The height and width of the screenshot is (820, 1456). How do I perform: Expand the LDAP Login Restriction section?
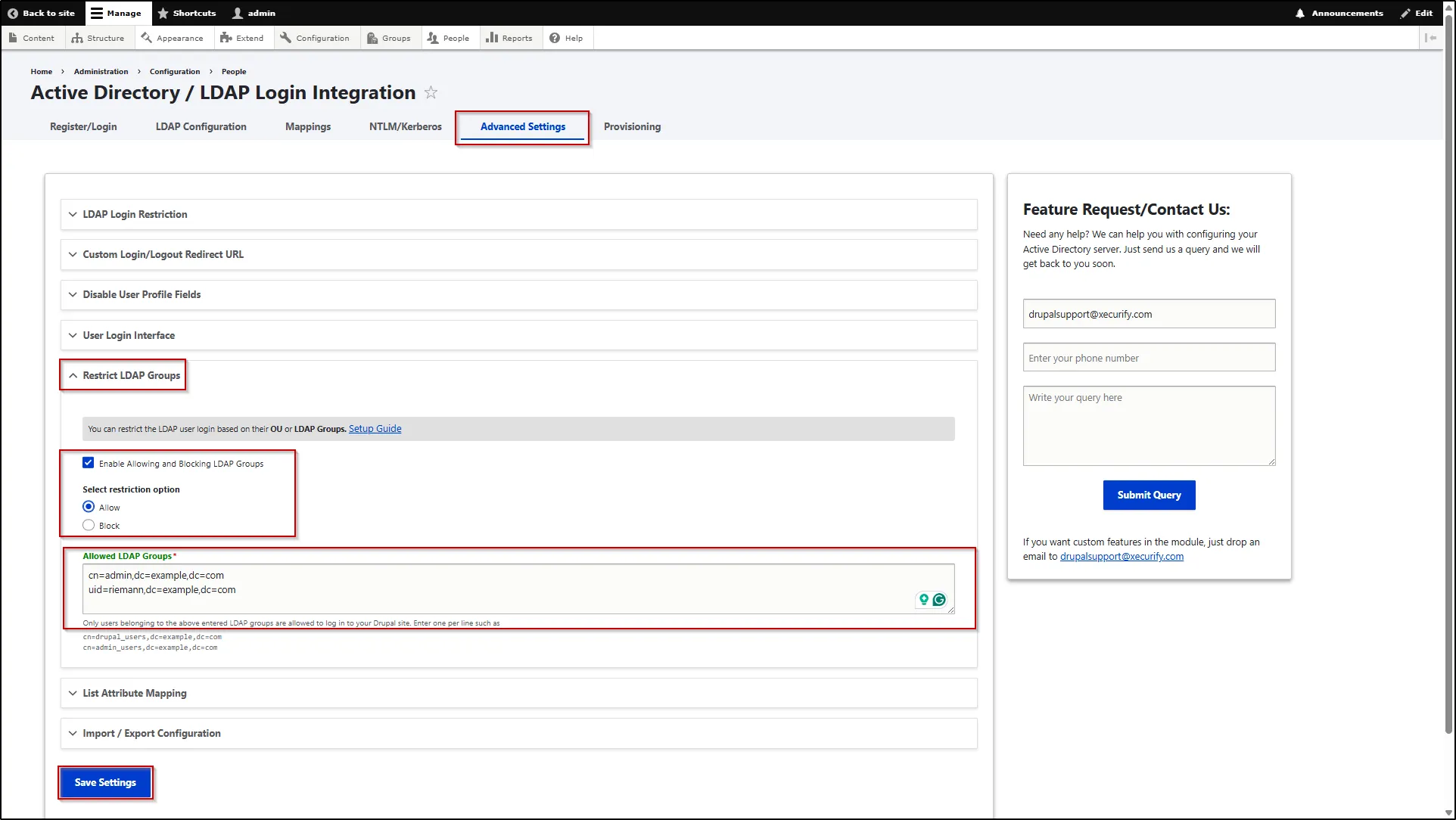[x=135, y=214]
